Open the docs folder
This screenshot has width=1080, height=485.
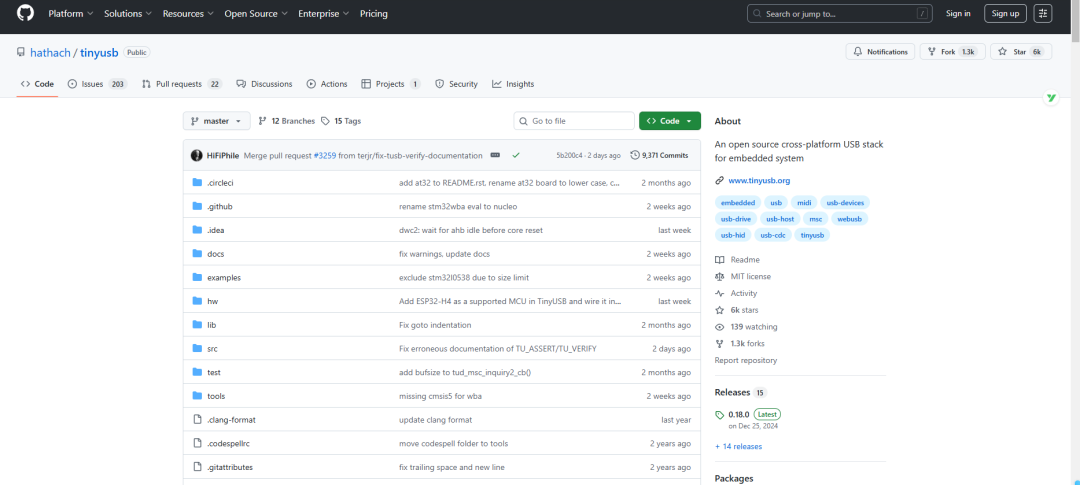point(216,254)
